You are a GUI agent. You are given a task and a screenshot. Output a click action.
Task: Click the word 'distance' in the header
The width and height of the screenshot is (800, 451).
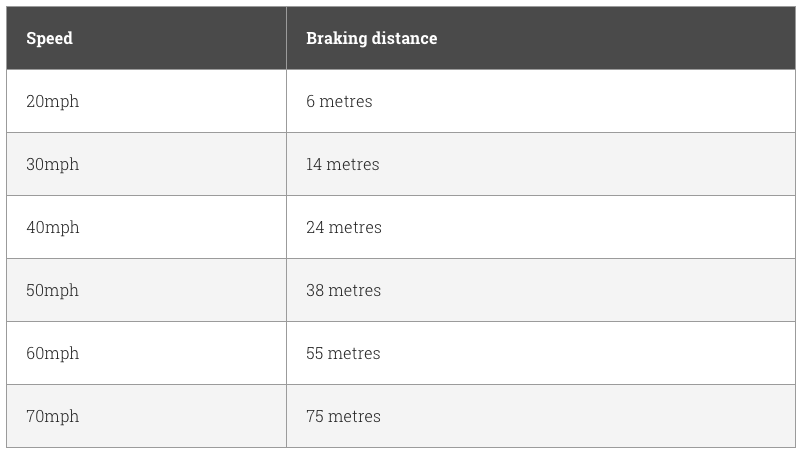coord(404,39)
